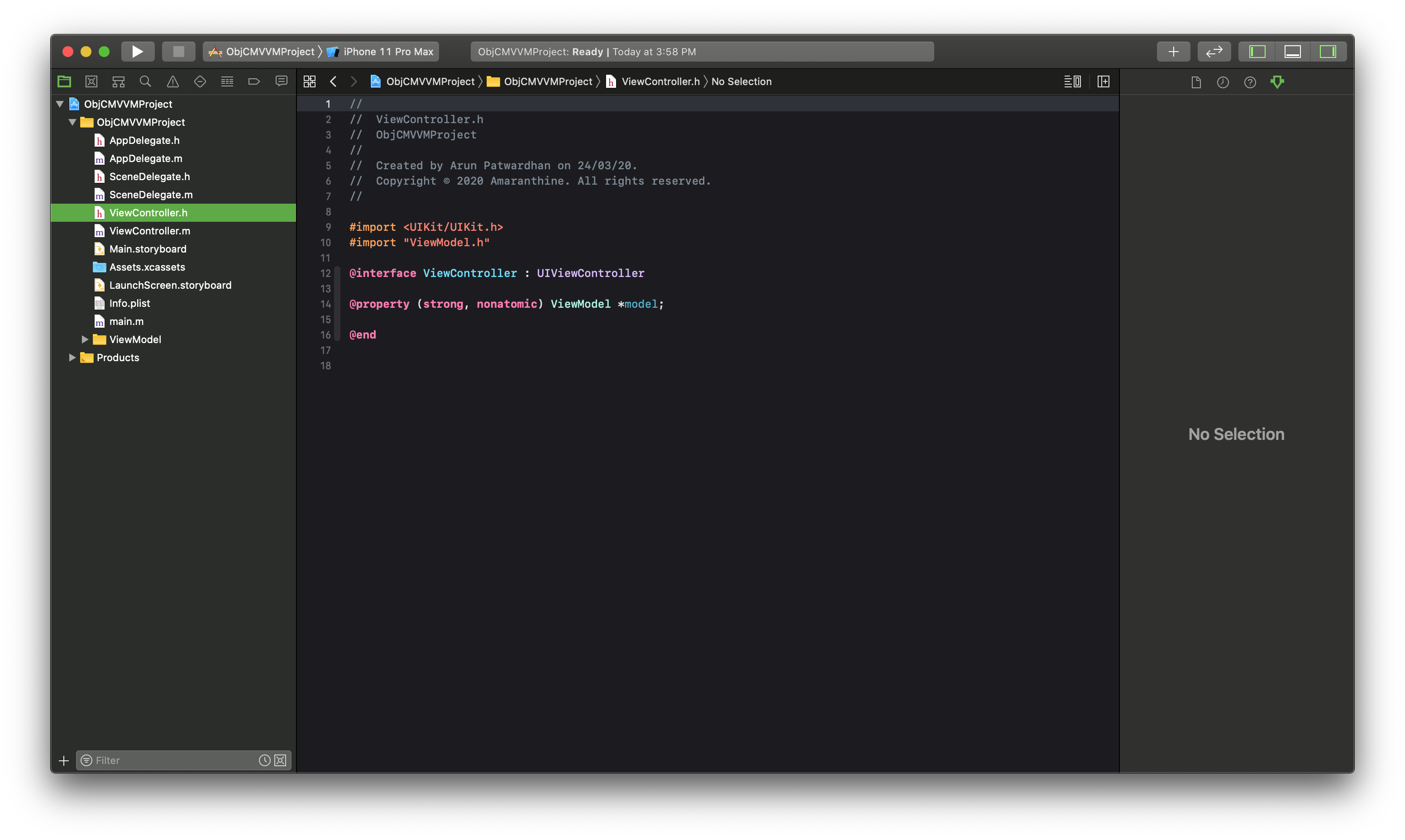Open the Issue navigator warning icon

(172, 81)
